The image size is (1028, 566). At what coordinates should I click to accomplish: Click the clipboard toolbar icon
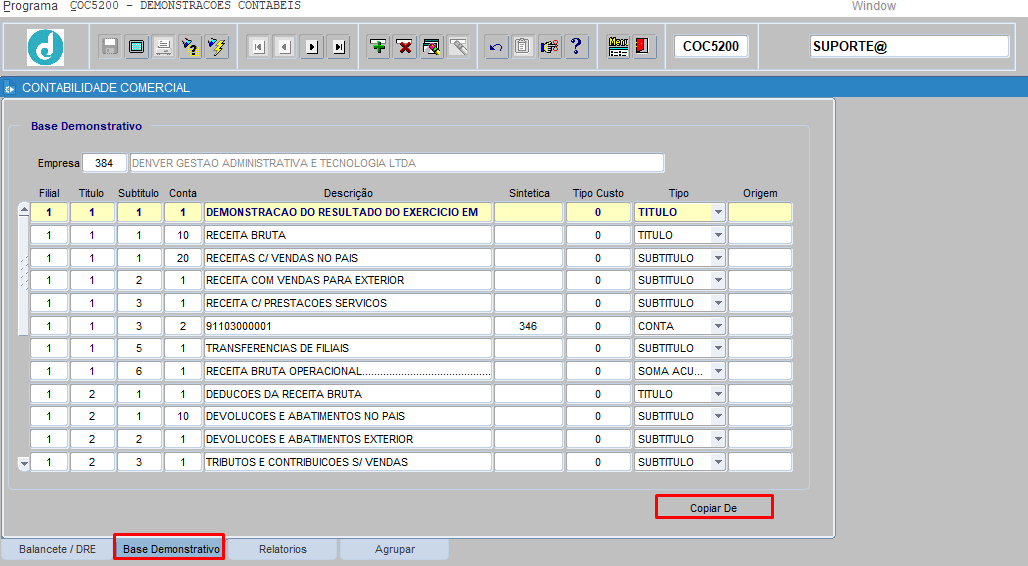click(x=523, y=47)
